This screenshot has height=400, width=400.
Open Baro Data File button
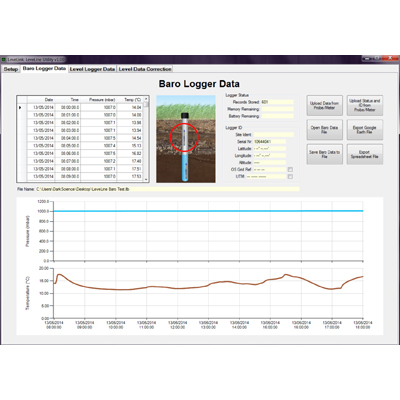coord(324,130)
